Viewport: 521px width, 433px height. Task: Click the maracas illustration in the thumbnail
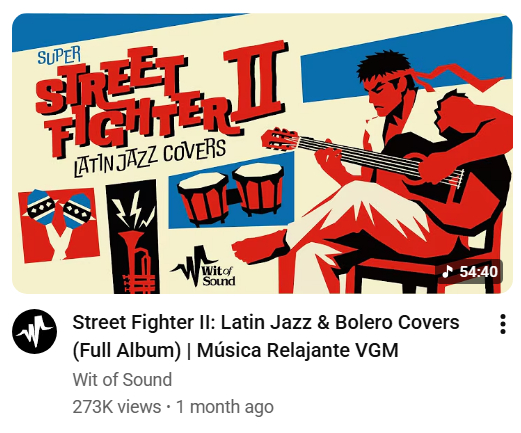pos(59,225)
